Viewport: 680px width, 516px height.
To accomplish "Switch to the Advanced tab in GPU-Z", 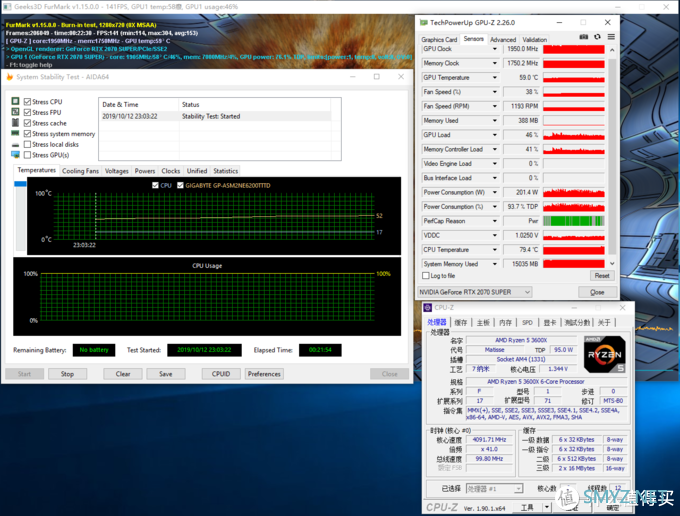I will (503, 39).
